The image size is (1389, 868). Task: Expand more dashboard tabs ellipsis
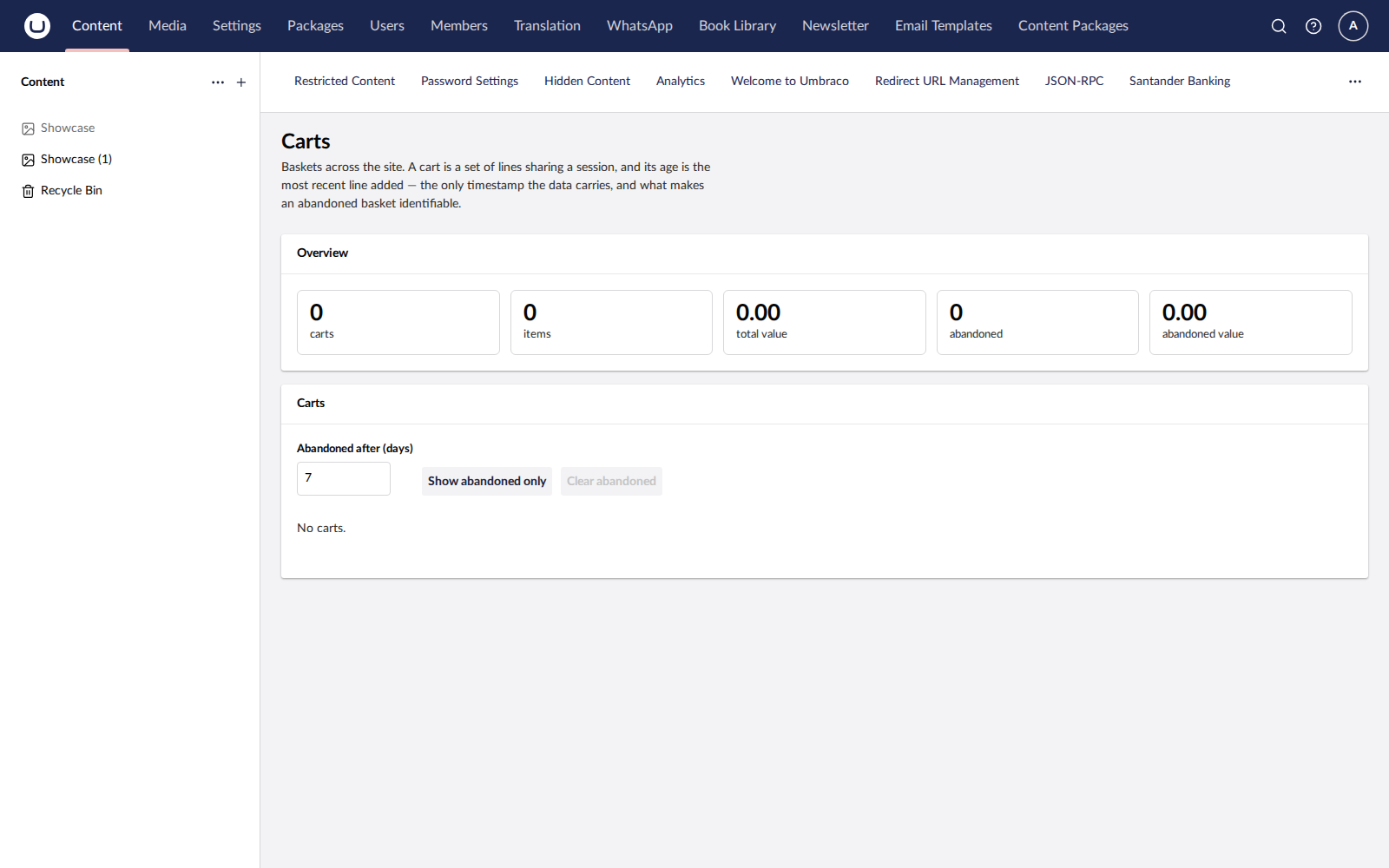point(1355,82)
